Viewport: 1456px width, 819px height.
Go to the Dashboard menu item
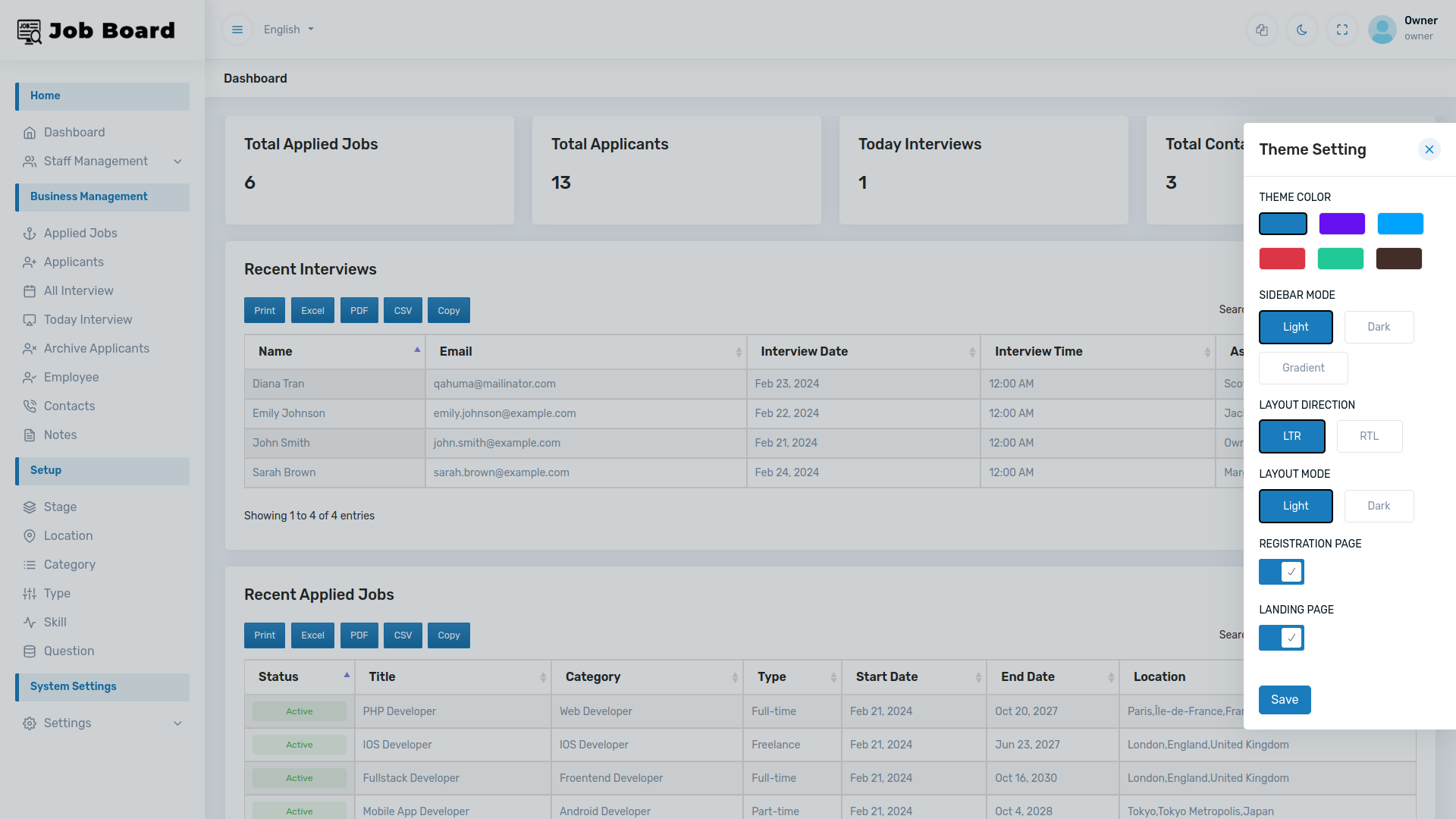(x=74, y=132)
